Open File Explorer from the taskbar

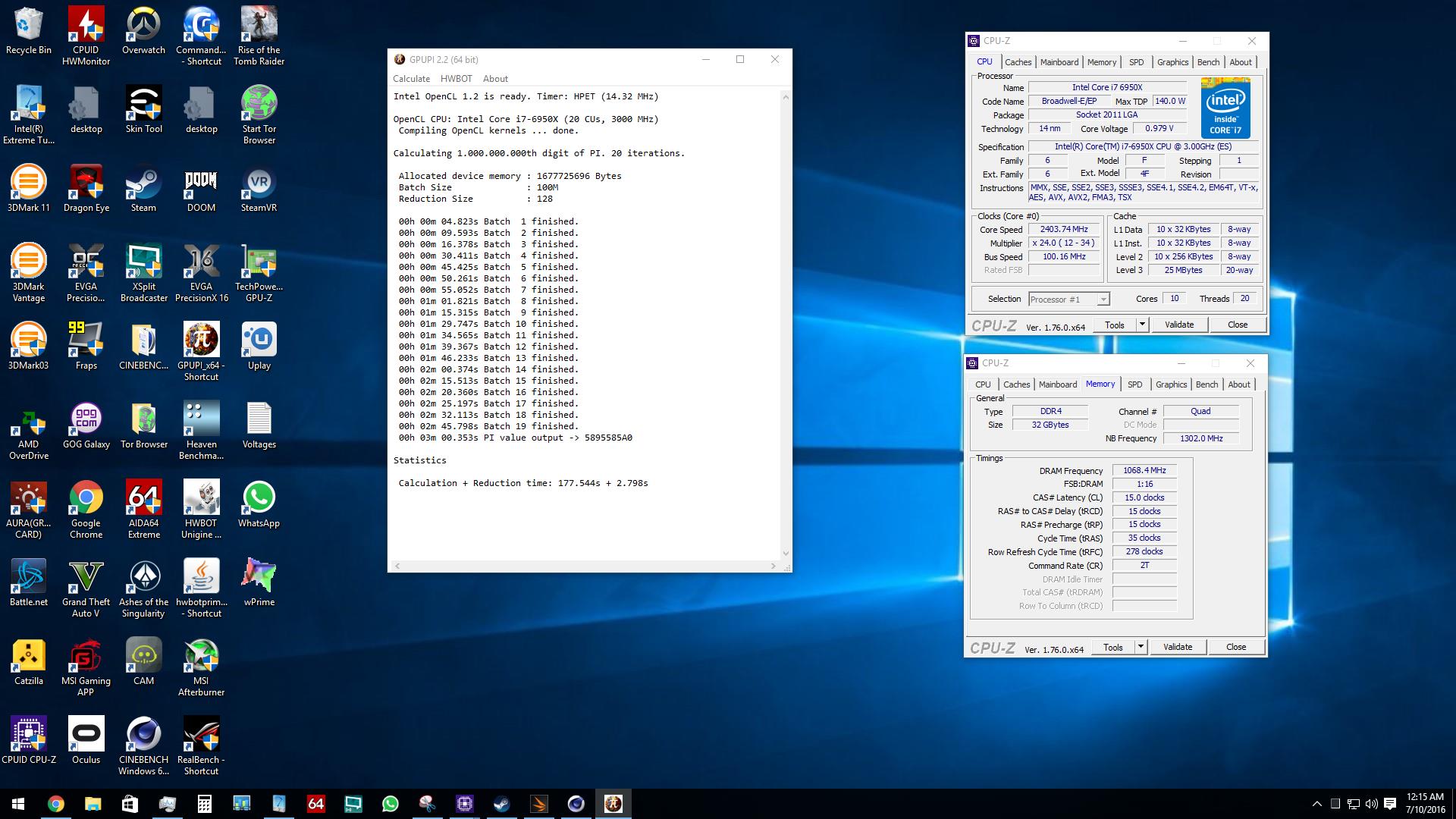93,804
